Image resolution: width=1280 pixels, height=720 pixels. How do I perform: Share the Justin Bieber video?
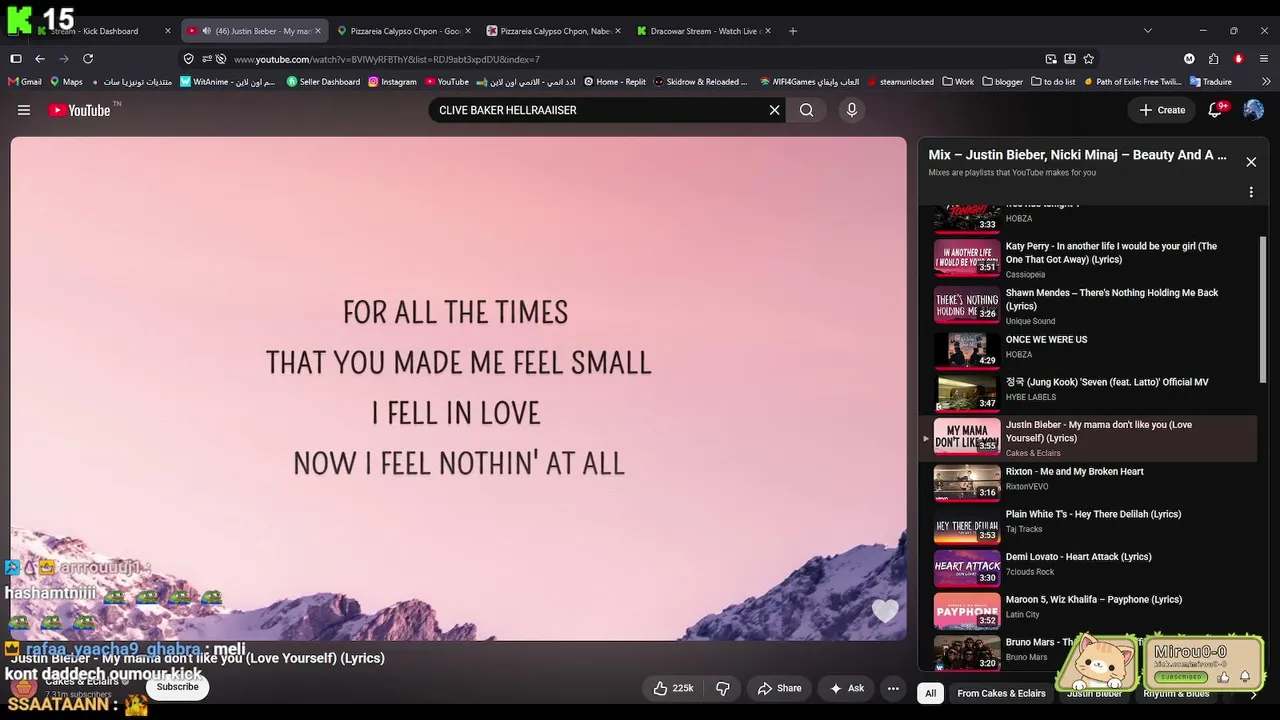click(x=780, y=688)
